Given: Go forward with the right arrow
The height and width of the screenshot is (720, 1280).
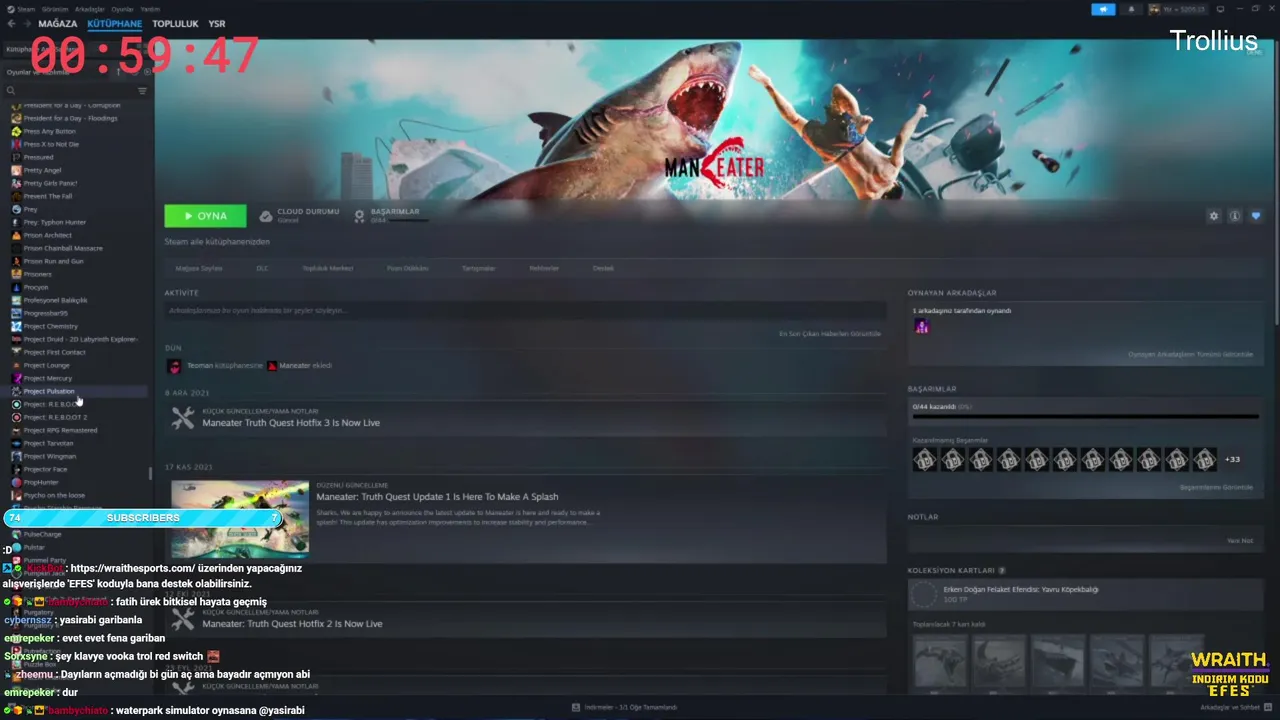Looking at the screenshot, I should click(27, 23).
